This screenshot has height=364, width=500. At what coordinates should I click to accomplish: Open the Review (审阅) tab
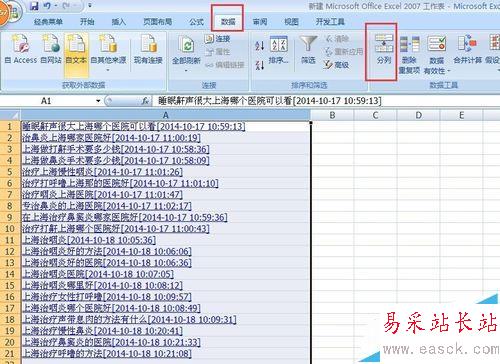[x=260, y=22]
